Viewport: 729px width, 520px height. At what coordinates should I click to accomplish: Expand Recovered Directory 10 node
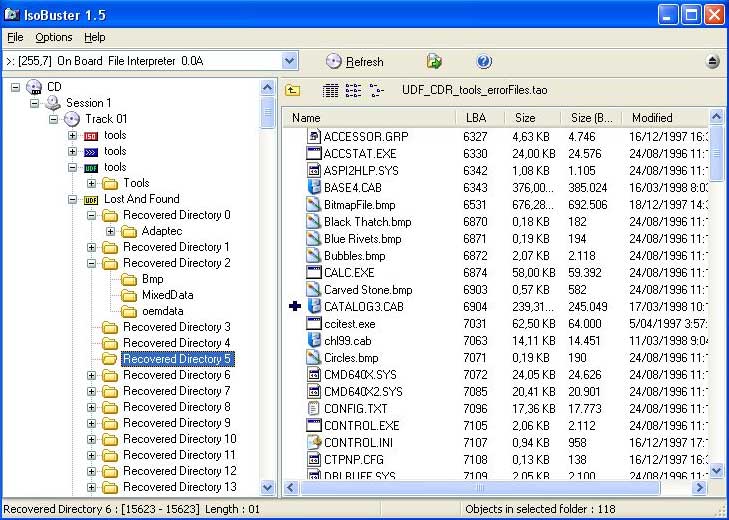coord(92,440)
